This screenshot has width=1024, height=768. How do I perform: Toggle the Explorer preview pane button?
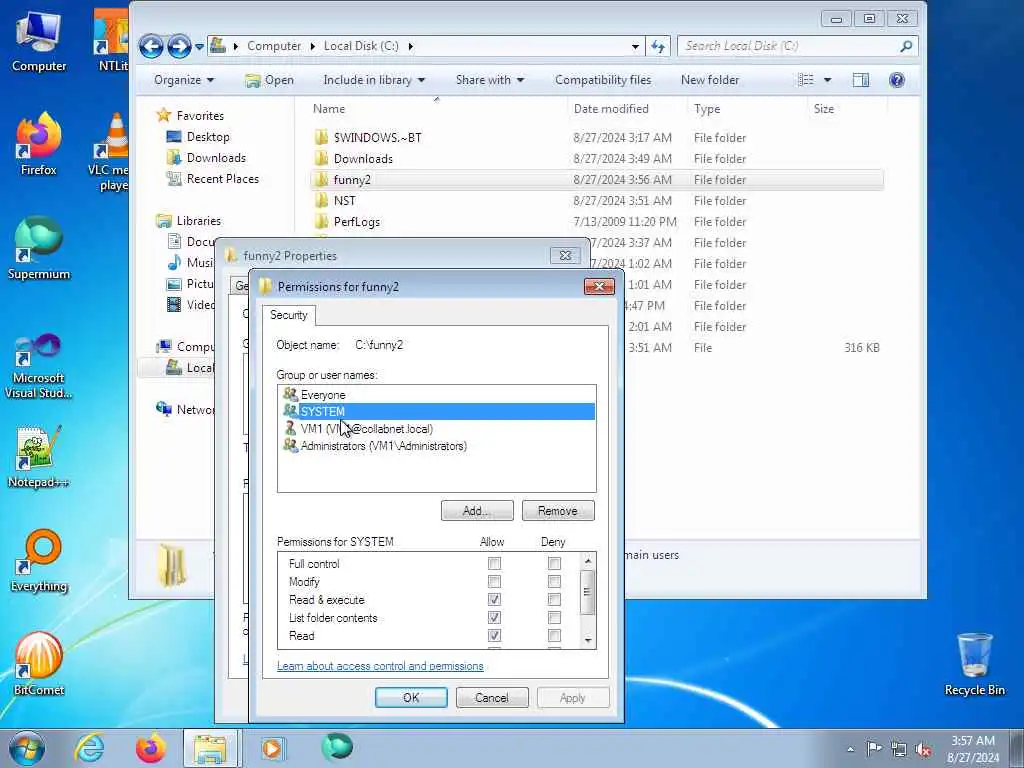point(861,80)
